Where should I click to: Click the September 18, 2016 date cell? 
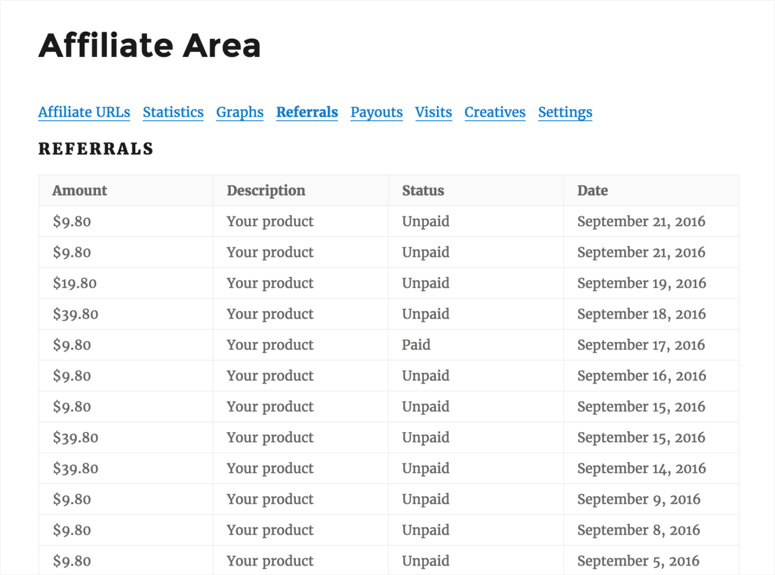[641, 314]
